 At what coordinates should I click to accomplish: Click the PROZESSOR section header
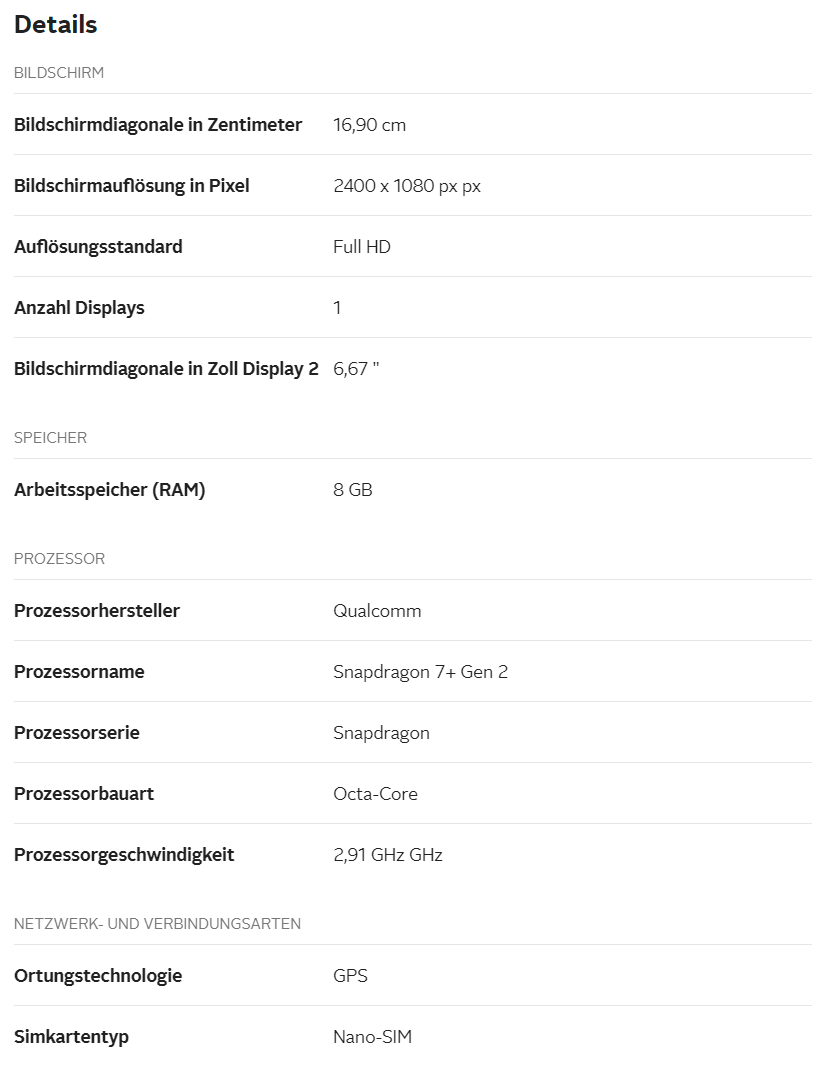click(x=59, y=559)
